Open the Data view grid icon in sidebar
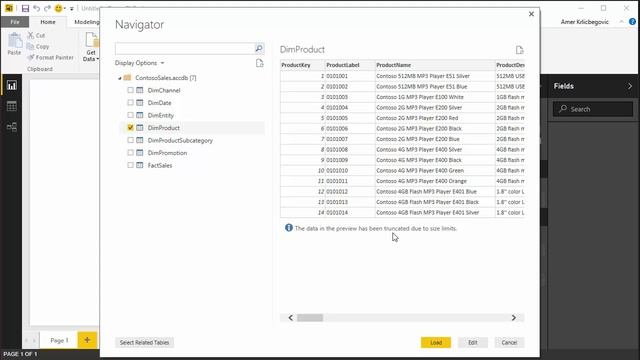This screenshot has width=640, height=360. point(11,106)
